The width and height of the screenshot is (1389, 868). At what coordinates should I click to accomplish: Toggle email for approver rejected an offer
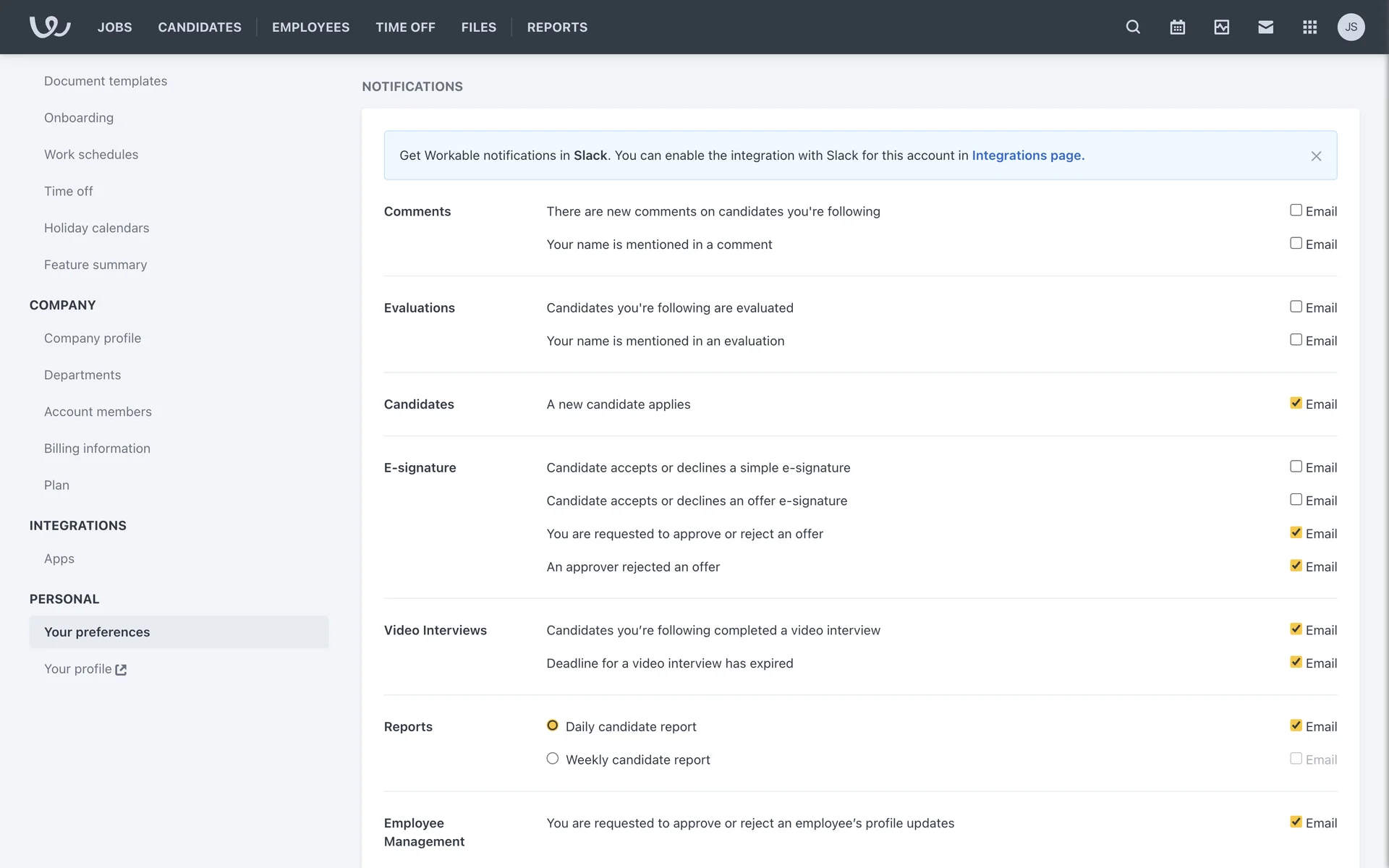click(1296, 566)
